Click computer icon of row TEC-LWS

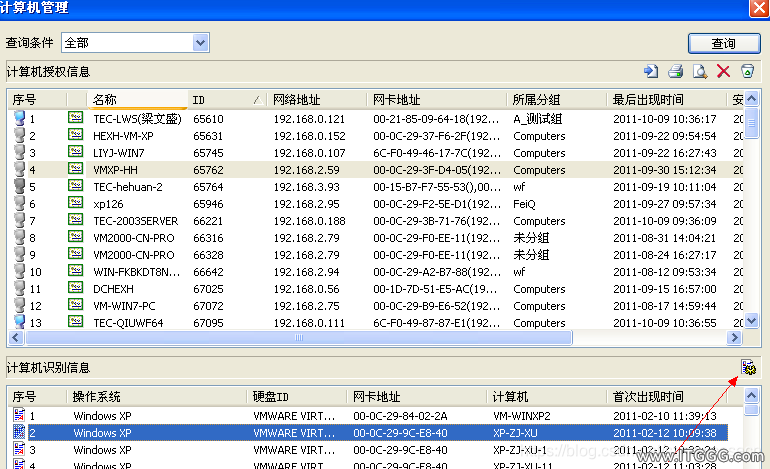[x=20, y=118]
